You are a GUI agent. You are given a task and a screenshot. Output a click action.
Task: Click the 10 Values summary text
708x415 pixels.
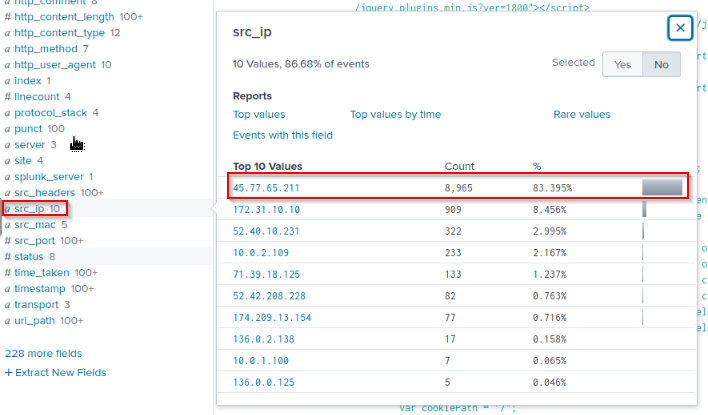(301, 64)
